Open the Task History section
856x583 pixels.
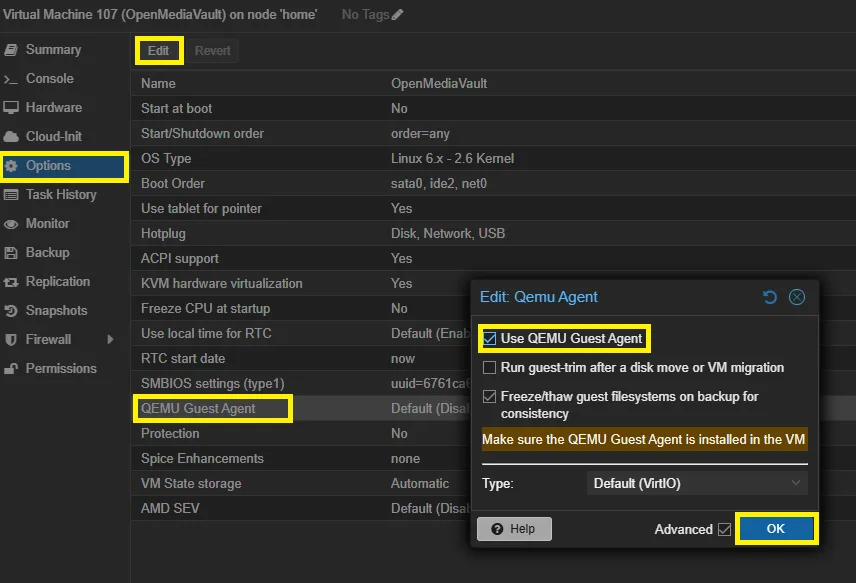click(x=61, y=195)
